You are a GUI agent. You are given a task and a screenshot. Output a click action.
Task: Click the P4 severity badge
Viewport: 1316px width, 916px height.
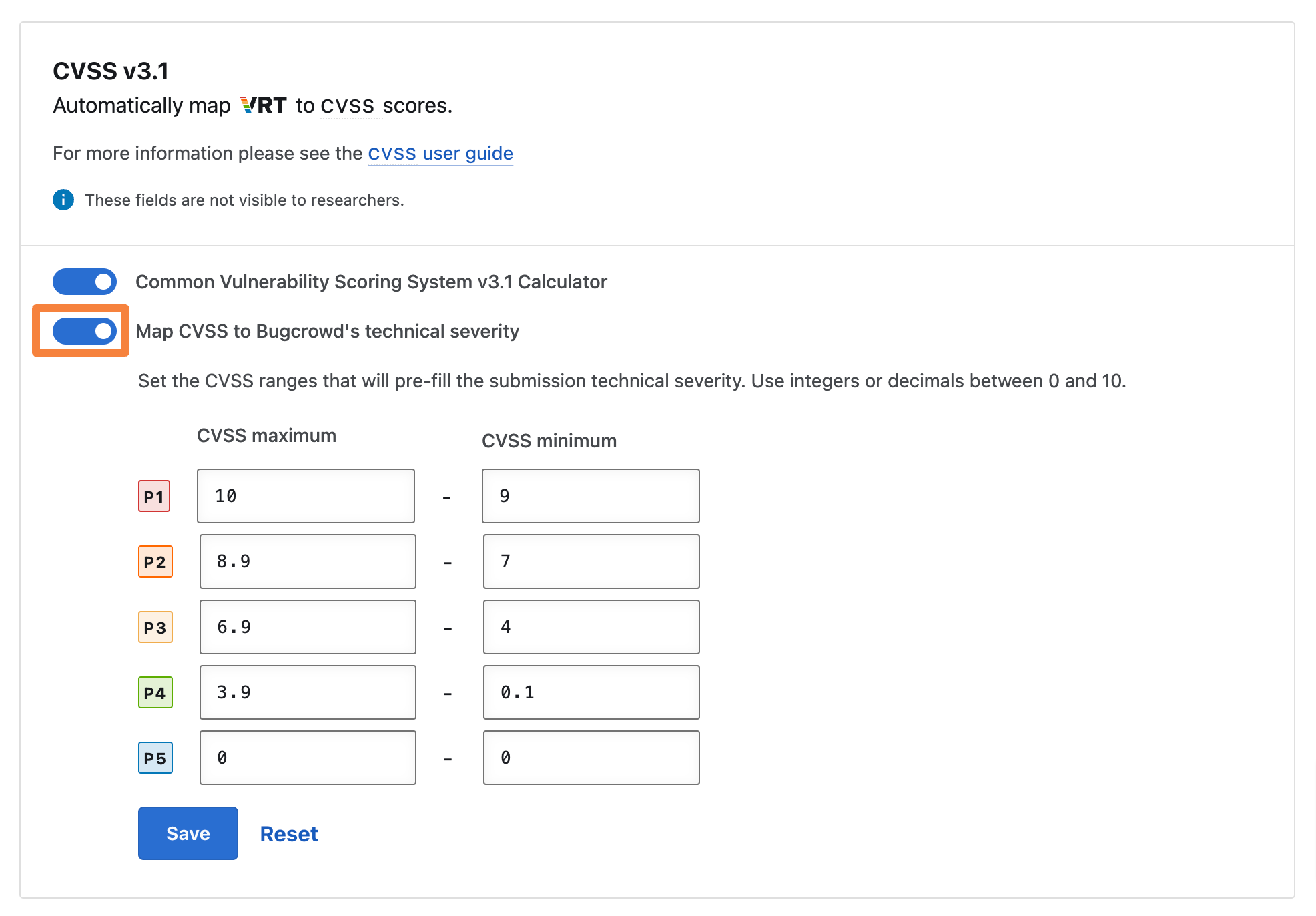point(155,692)
